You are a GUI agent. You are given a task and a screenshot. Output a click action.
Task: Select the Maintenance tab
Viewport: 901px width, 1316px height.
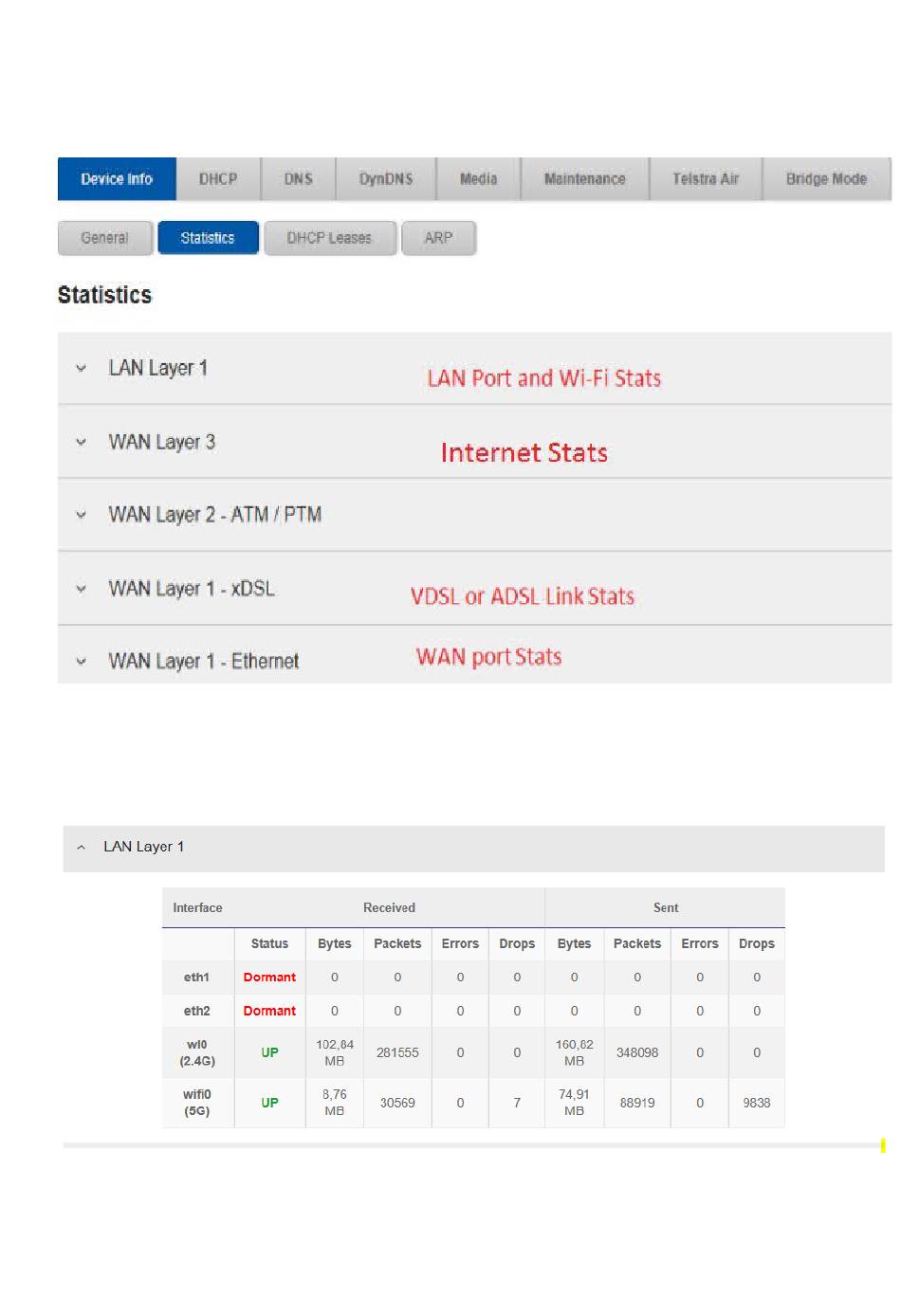(x=584, y=178)
